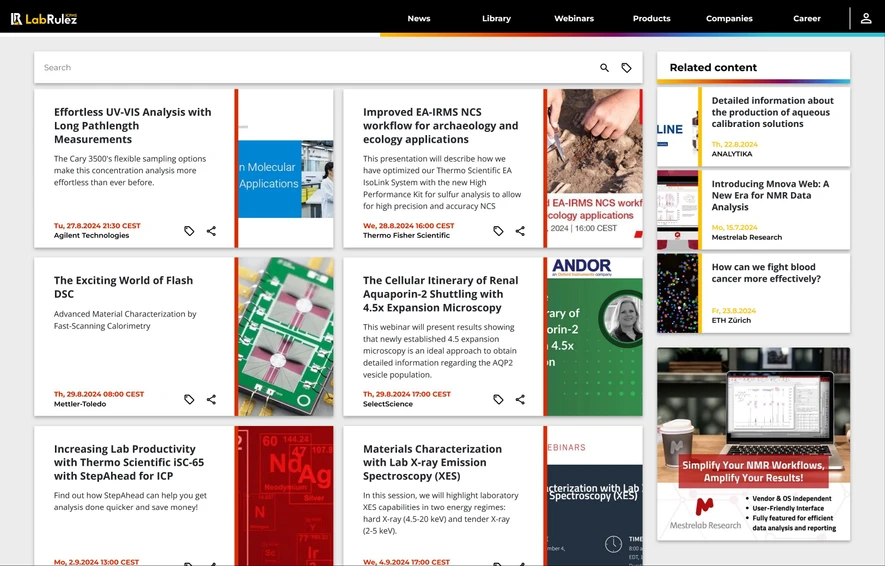The height and width of the screenshot is (566, 885).
Task: Click tag icon on Cellular Itinerary of Renal Aquaporin-2 card
Action: [x=498, y=400]
